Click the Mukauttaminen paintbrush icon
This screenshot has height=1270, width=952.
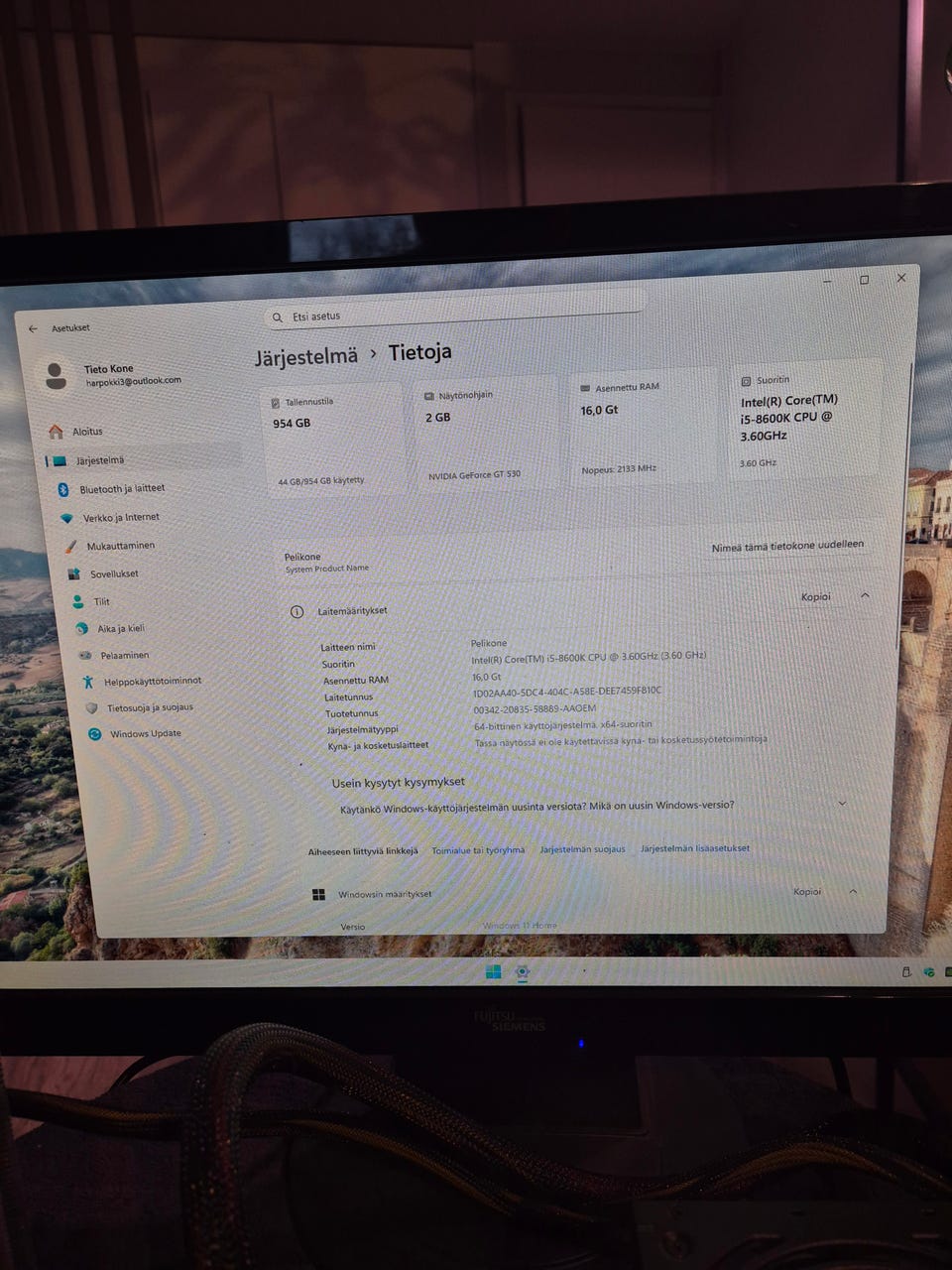point(70,547)
